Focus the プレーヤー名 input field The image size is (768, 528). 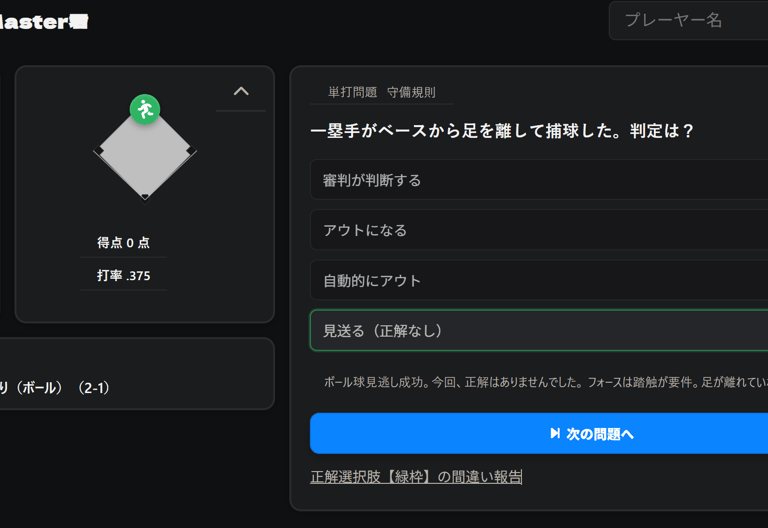pyautogui.click(x=690, y=20)
